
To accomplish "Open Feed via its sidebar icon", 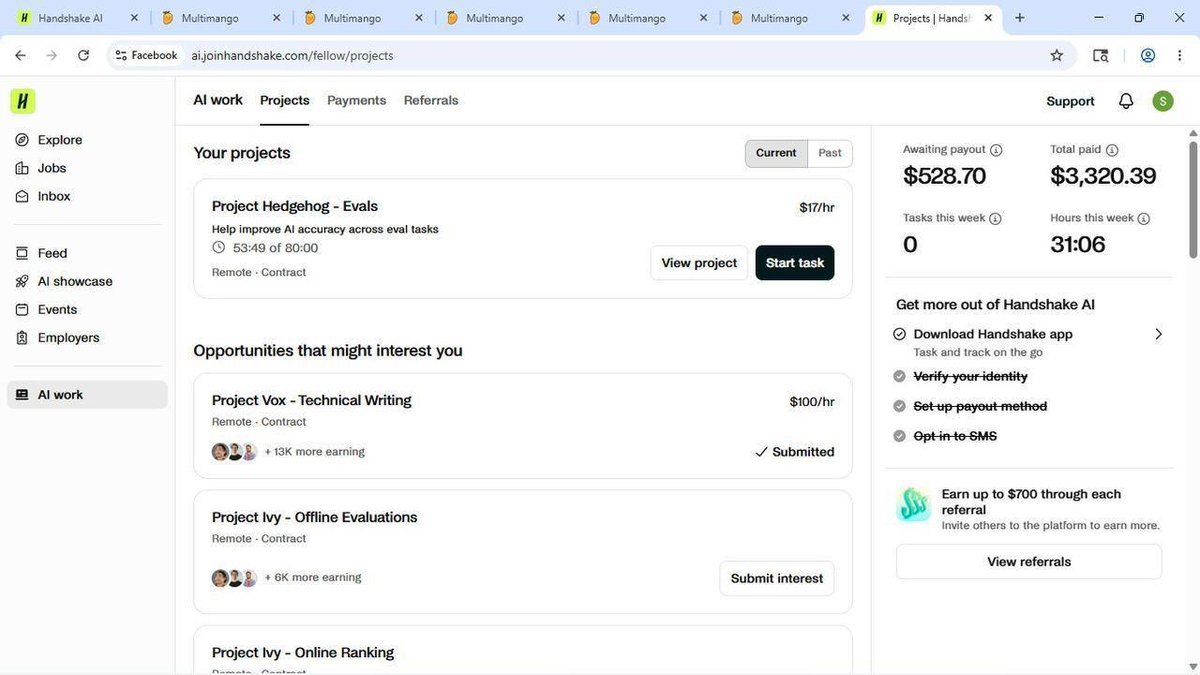I will click(x=22, y=253).
